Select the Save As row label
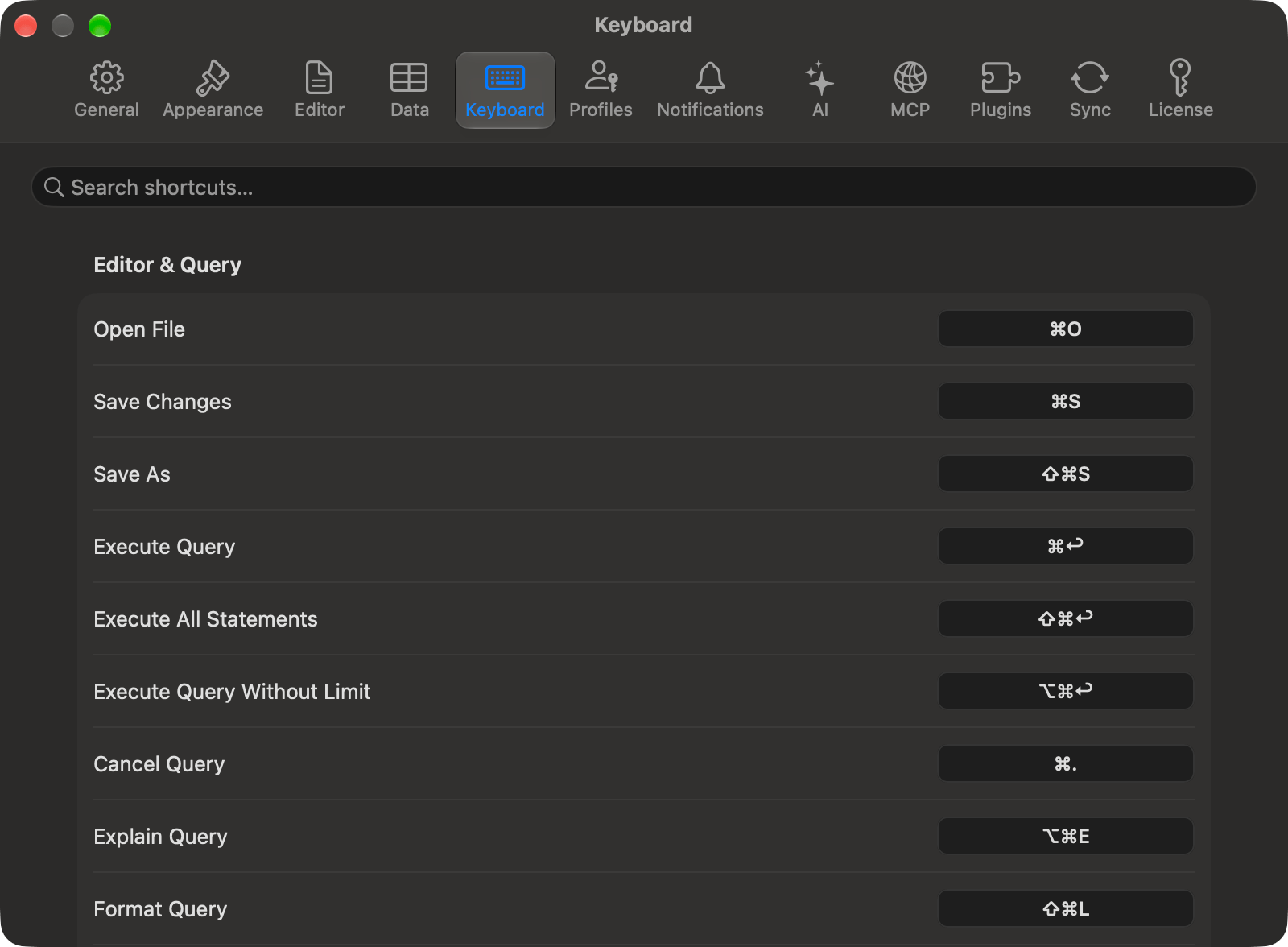 (132, 474)
